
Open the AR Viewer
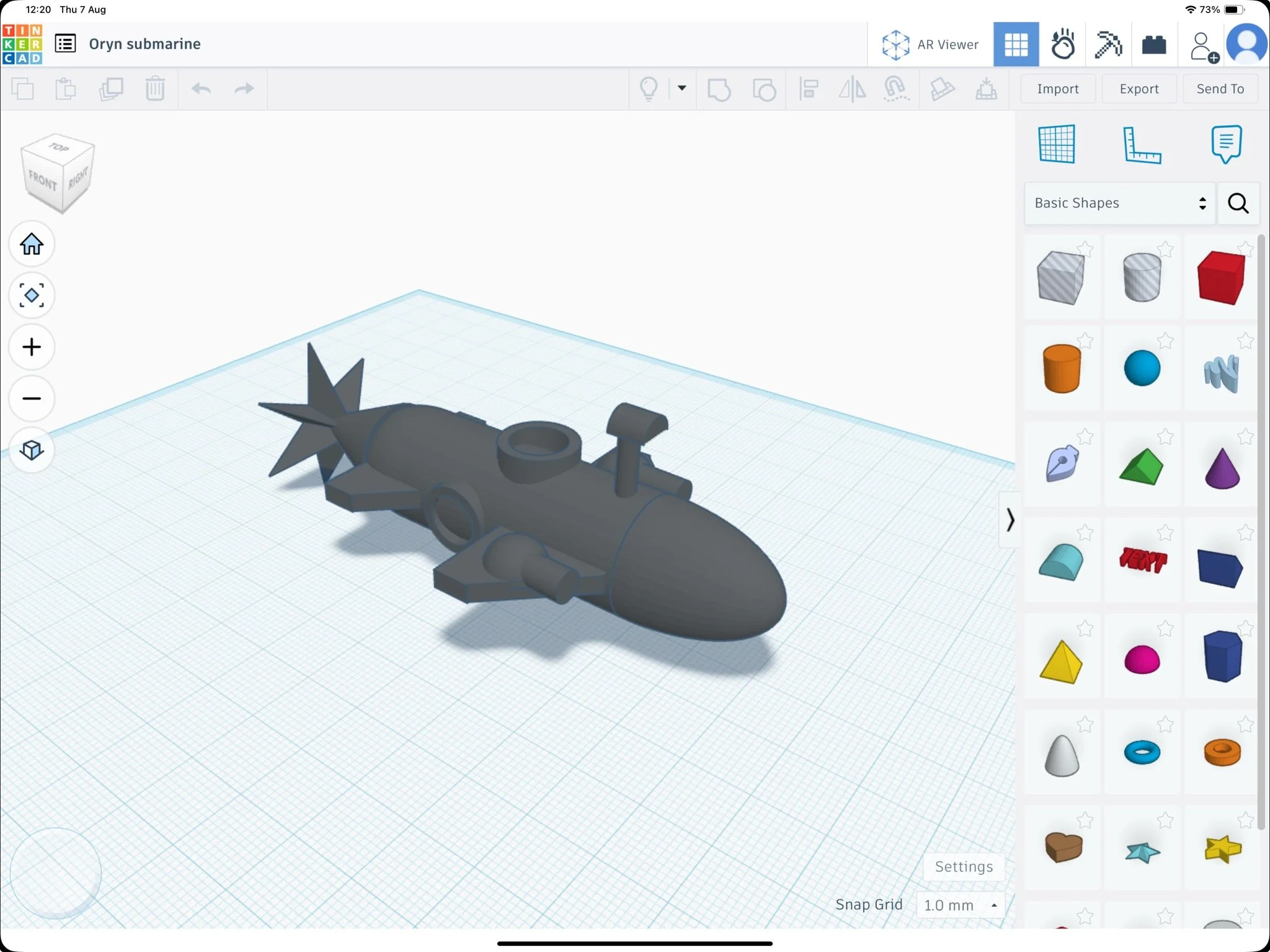(x=930, y=45)
